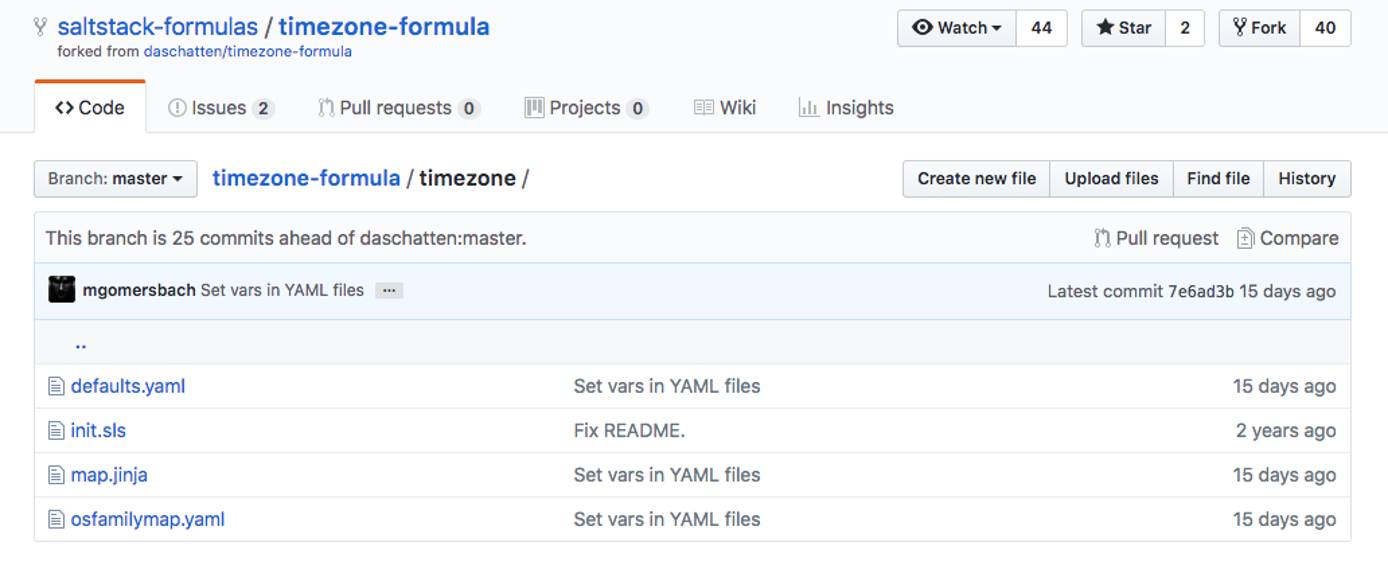Open the daschatten/timezone-formula link

click(x=248, y=51)
